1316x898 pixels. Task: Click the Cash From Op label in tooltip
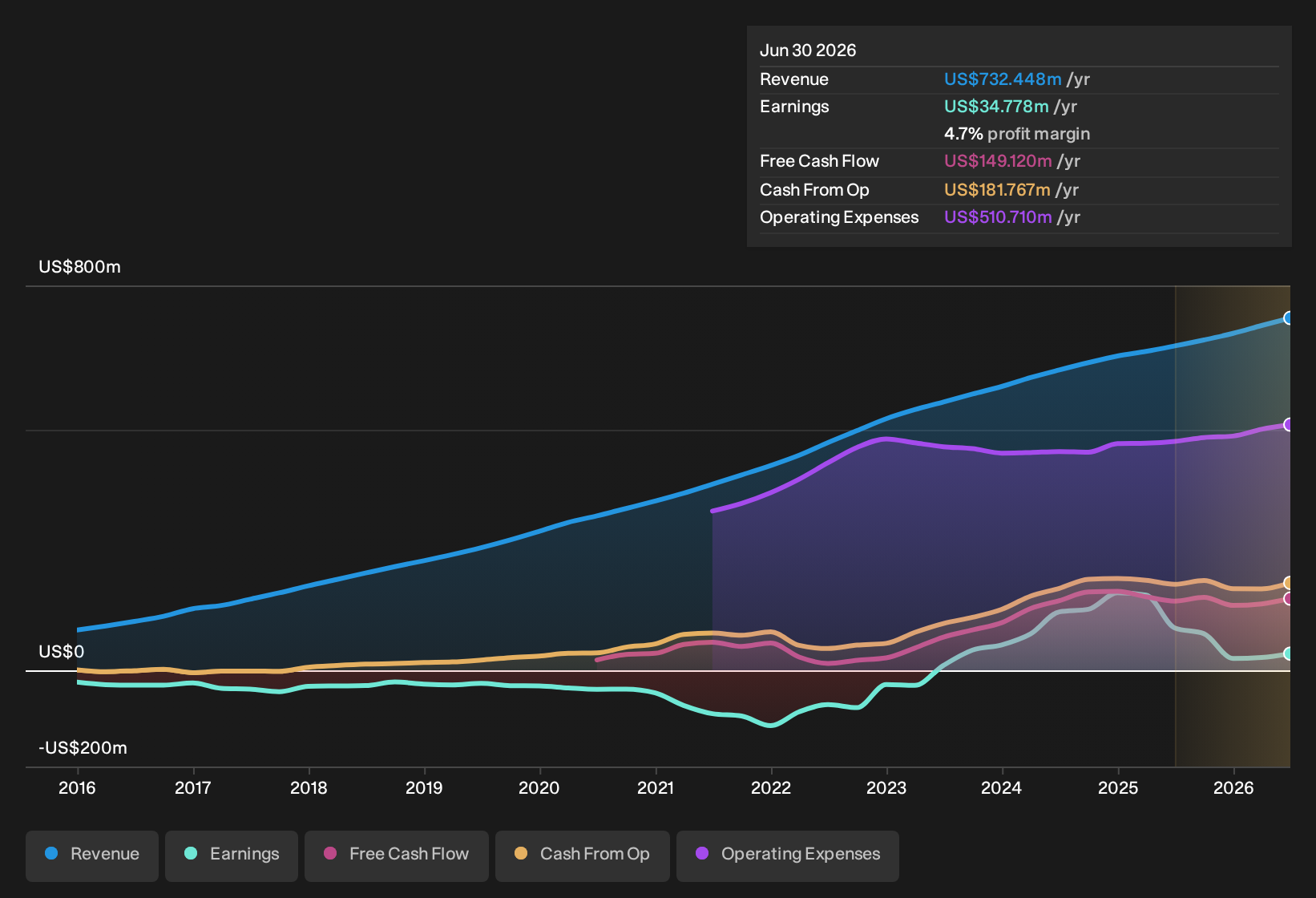(x=814, y=190)
